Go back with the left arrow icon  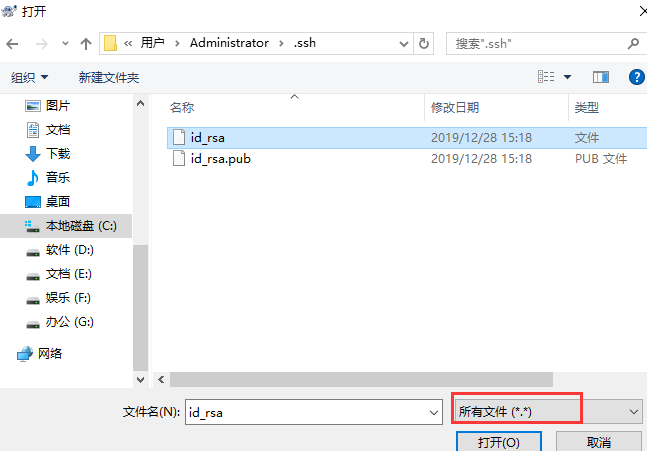[x=12, y=44]
